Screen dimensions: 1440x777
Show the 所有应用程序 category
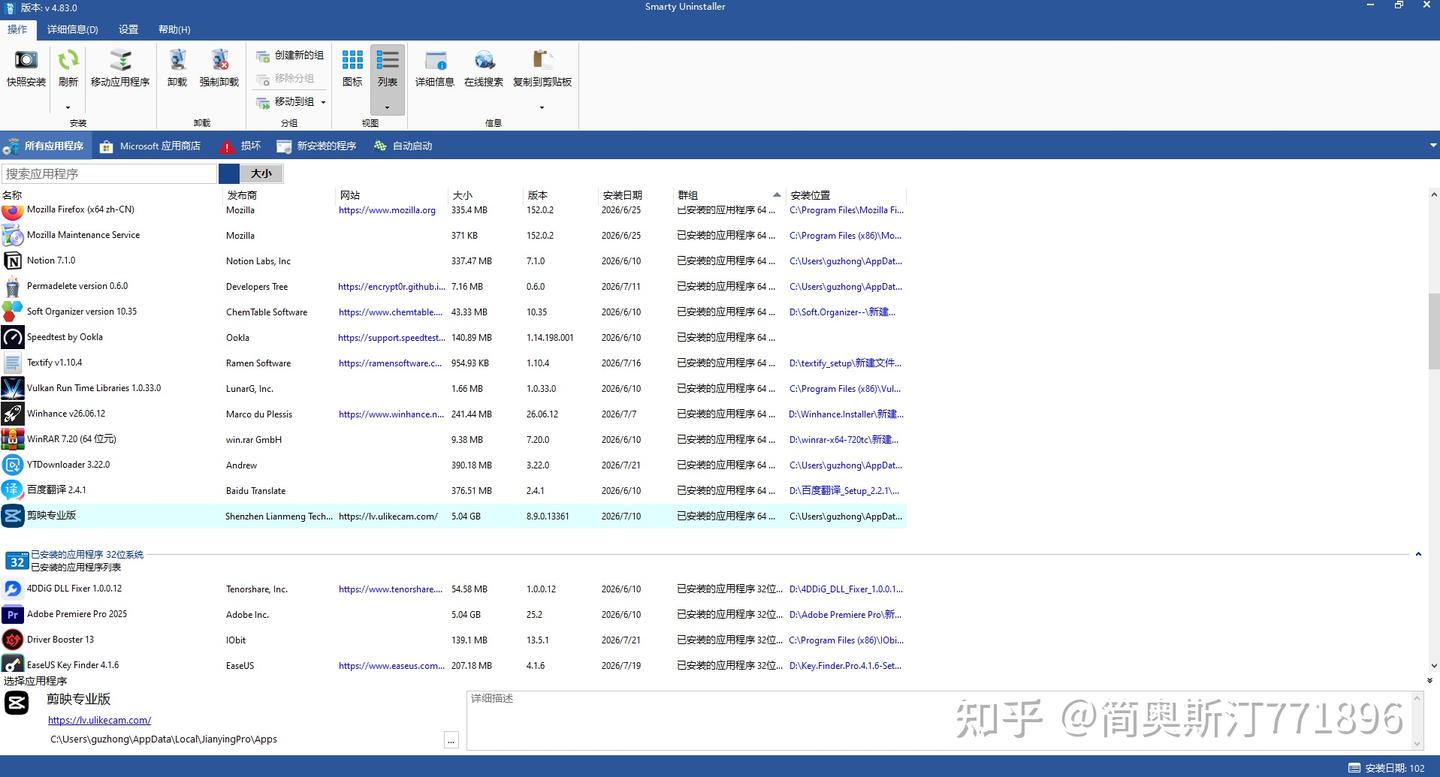[x=46, y=146]
